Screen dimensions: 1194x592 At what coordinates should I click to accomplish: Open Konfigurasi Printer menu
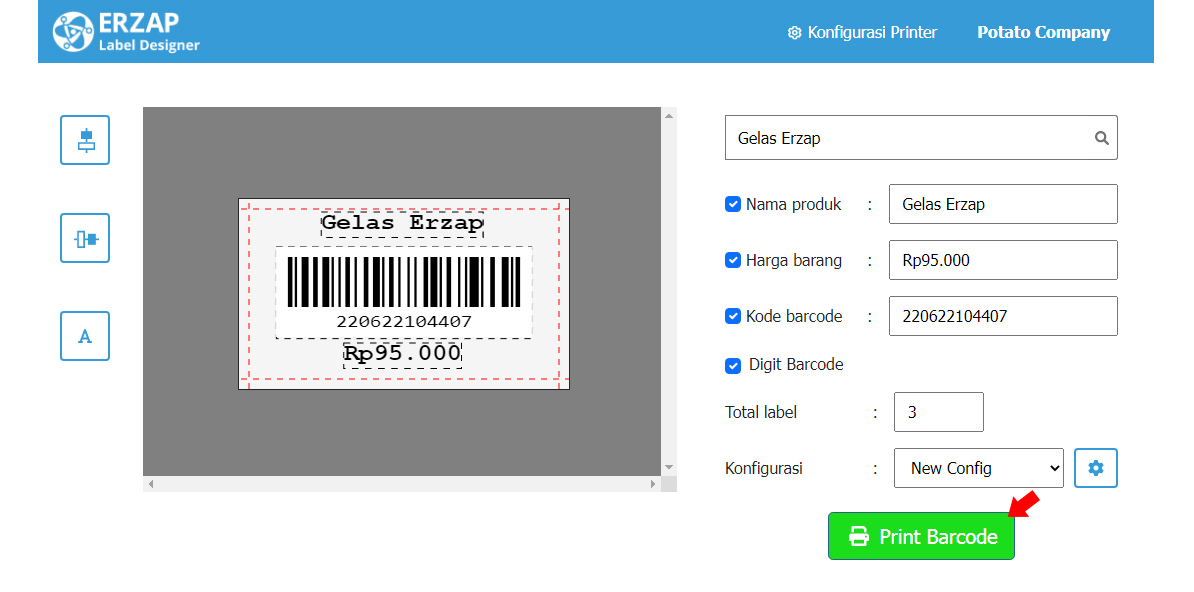tap(862, 33)
